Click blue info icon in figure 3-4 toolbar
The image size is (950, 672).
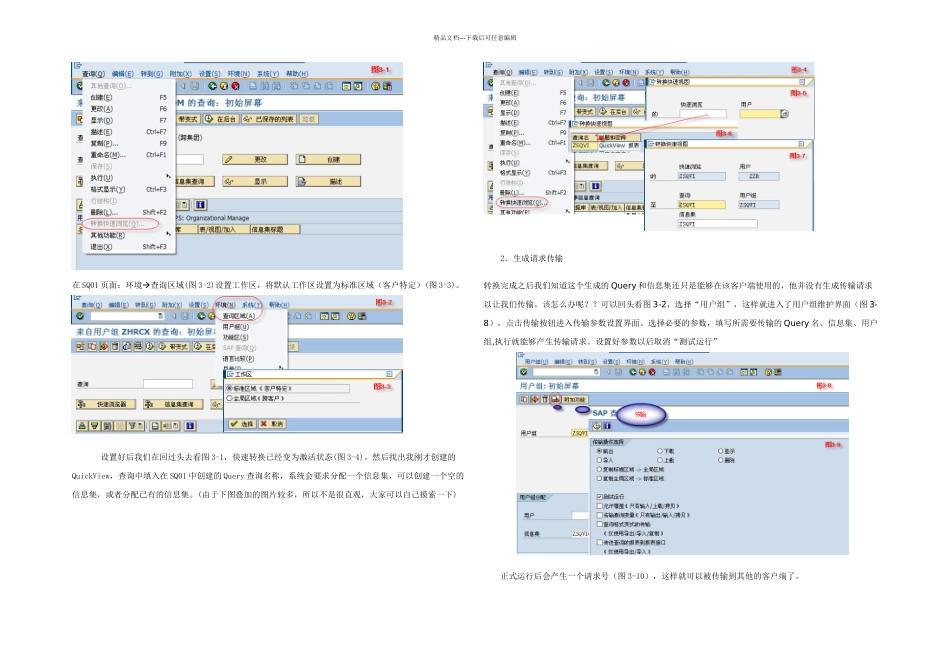point(595,186)
